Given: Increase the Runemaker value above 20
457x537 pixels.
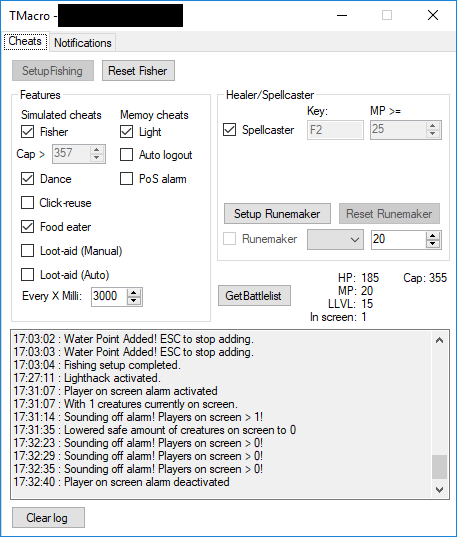Looking at the screenshot, I should (x=433, y=236).
